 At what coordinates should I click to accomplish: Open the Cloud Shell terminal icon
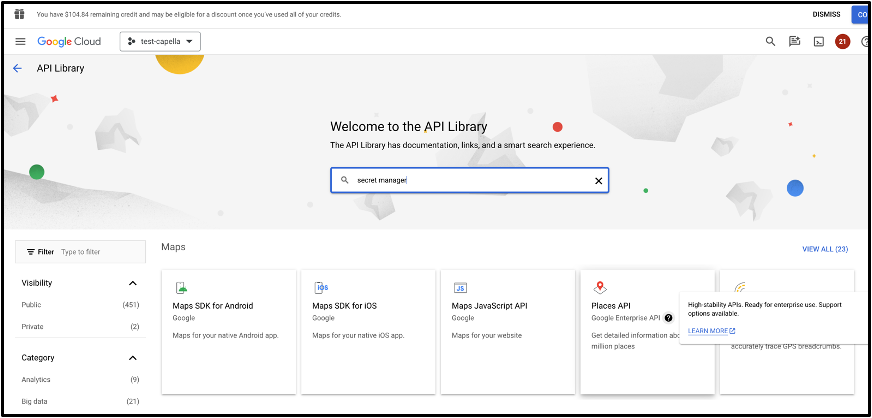pyautogui.click(x=819, y=42)
